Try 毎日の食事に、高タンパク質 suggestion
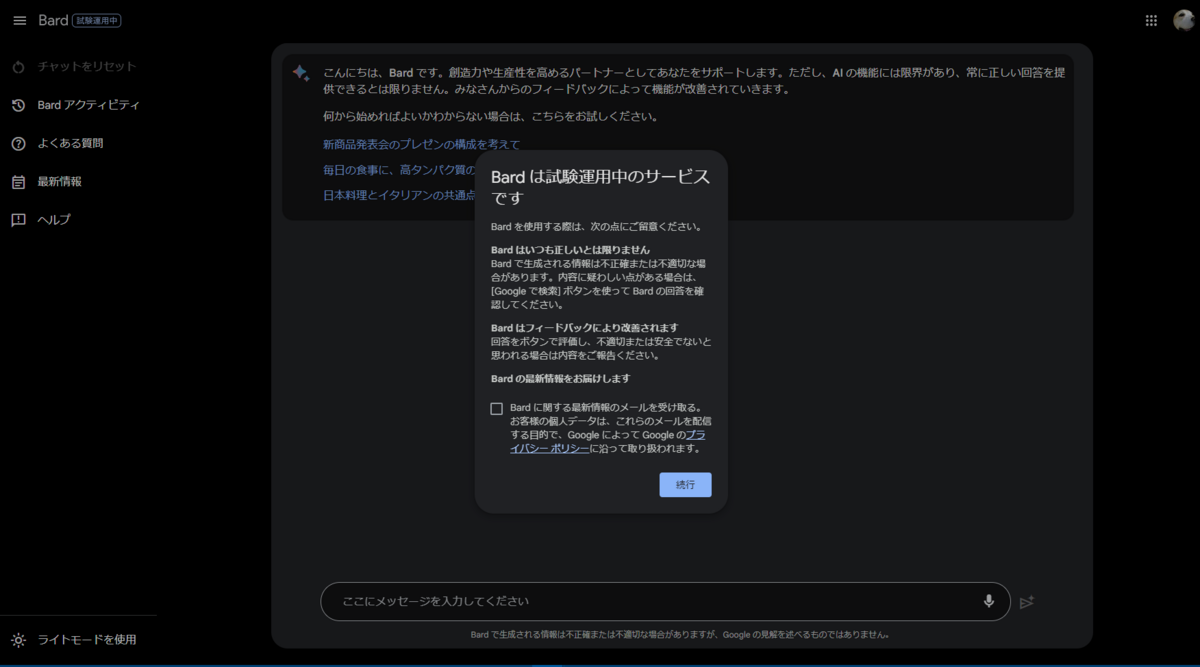Image resolution: width=1200 pixels, height=667 pixels. tap(399, 170)
